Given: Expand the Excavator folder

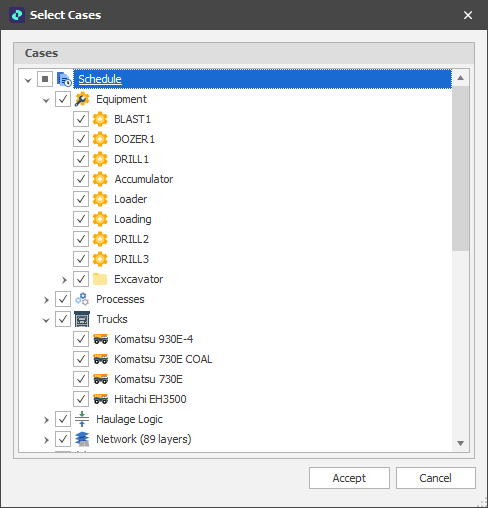Looking at the screenshot, I should [64, 280].
